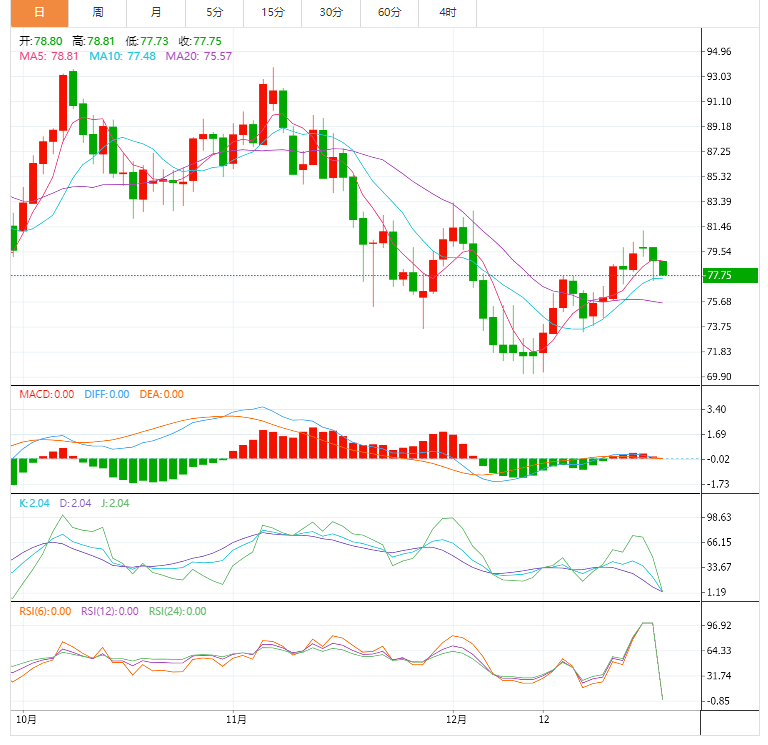This screenshot has height=745, width=768.
Task: Click the MA10: 77.48 indicator label
Action: point(122,56)
